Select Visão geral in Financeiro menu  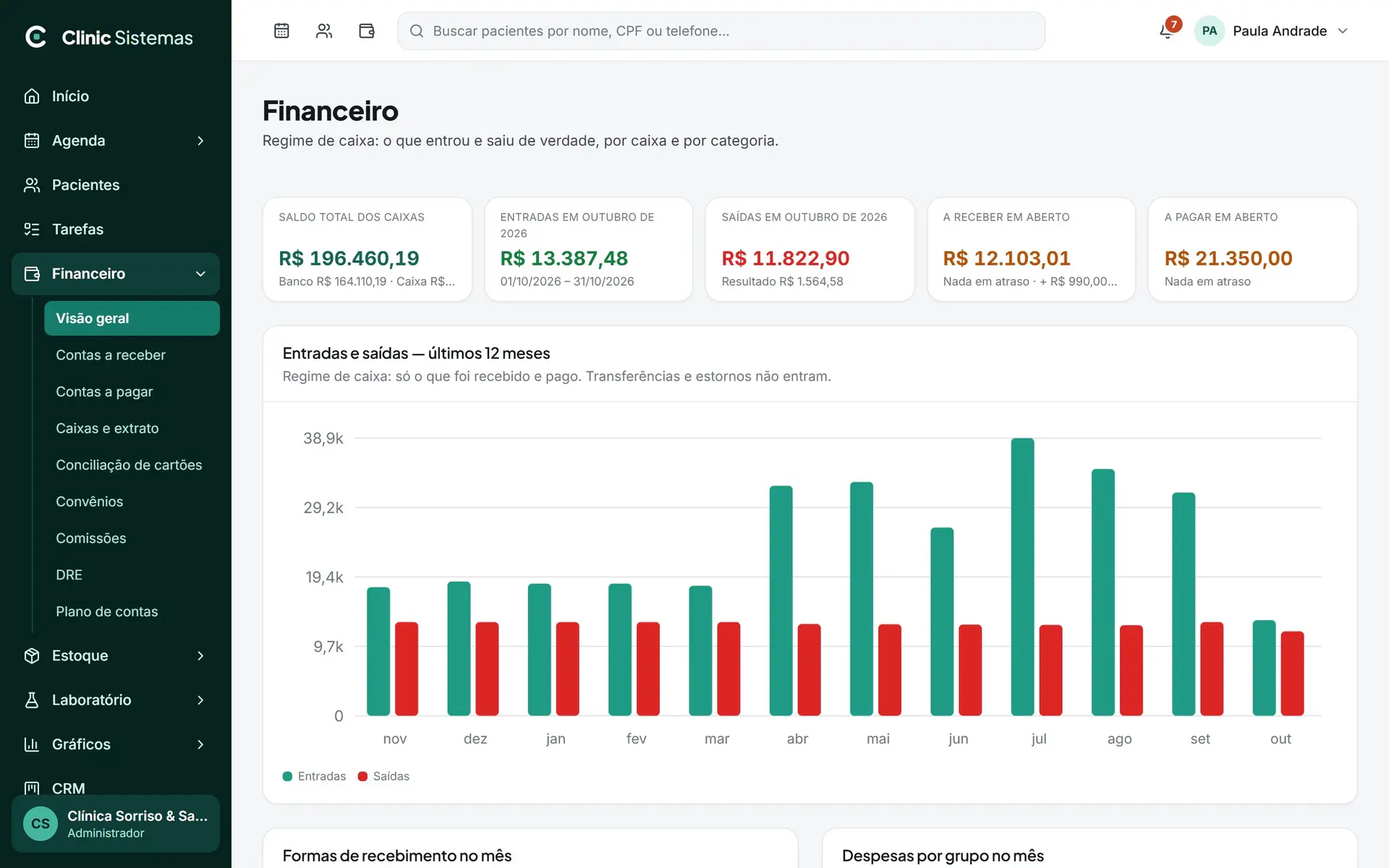point(132,318)
